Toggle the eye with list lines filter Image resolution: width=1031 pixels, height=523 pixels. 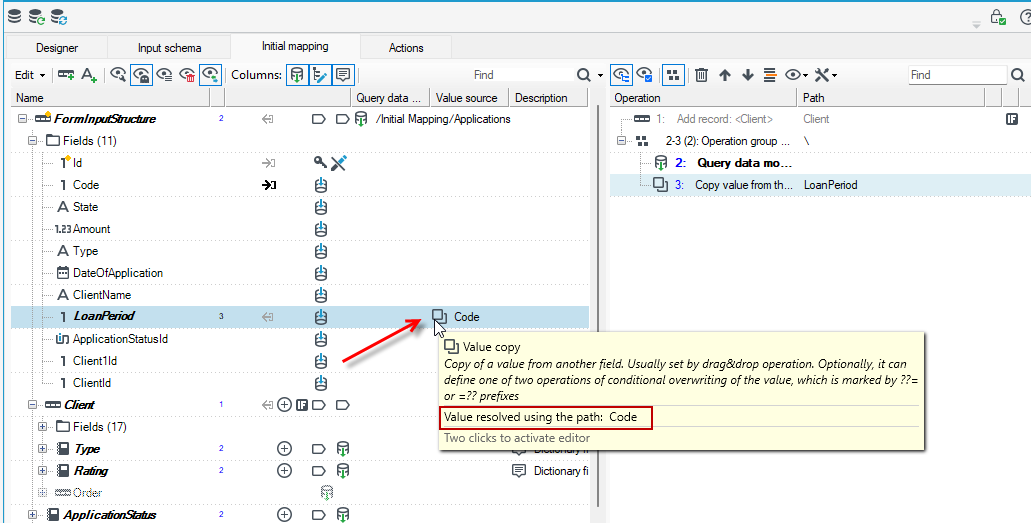(164, 75)
